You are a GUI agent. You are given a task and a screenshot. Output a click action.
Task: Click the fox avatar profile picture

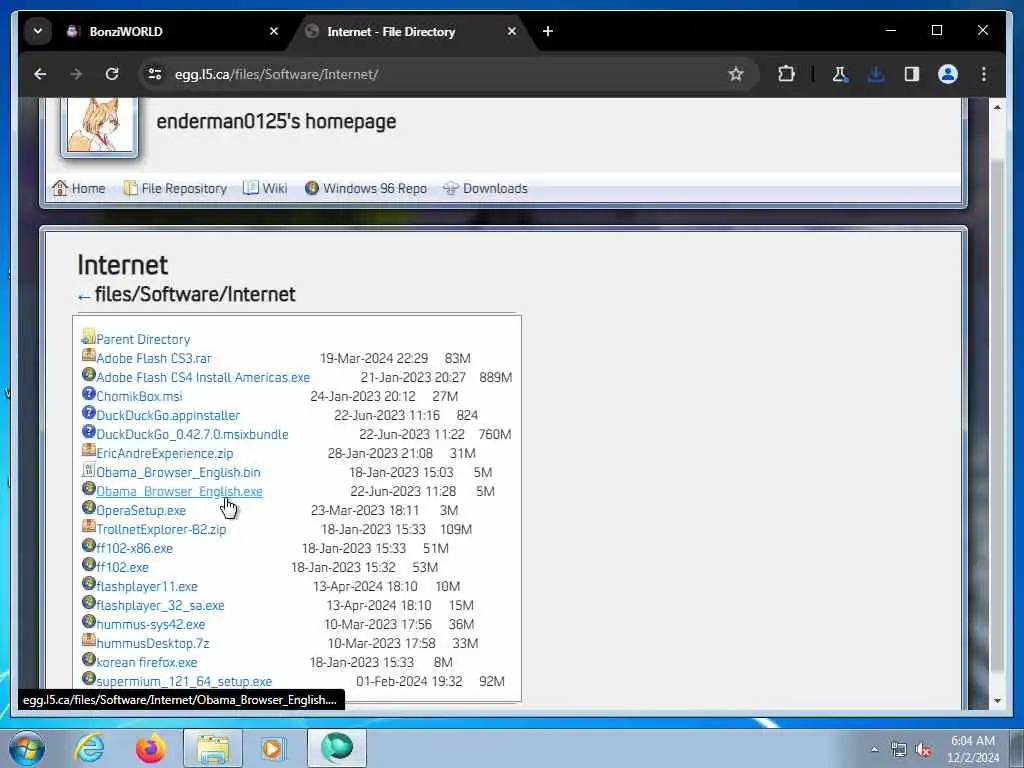[100, 125]
